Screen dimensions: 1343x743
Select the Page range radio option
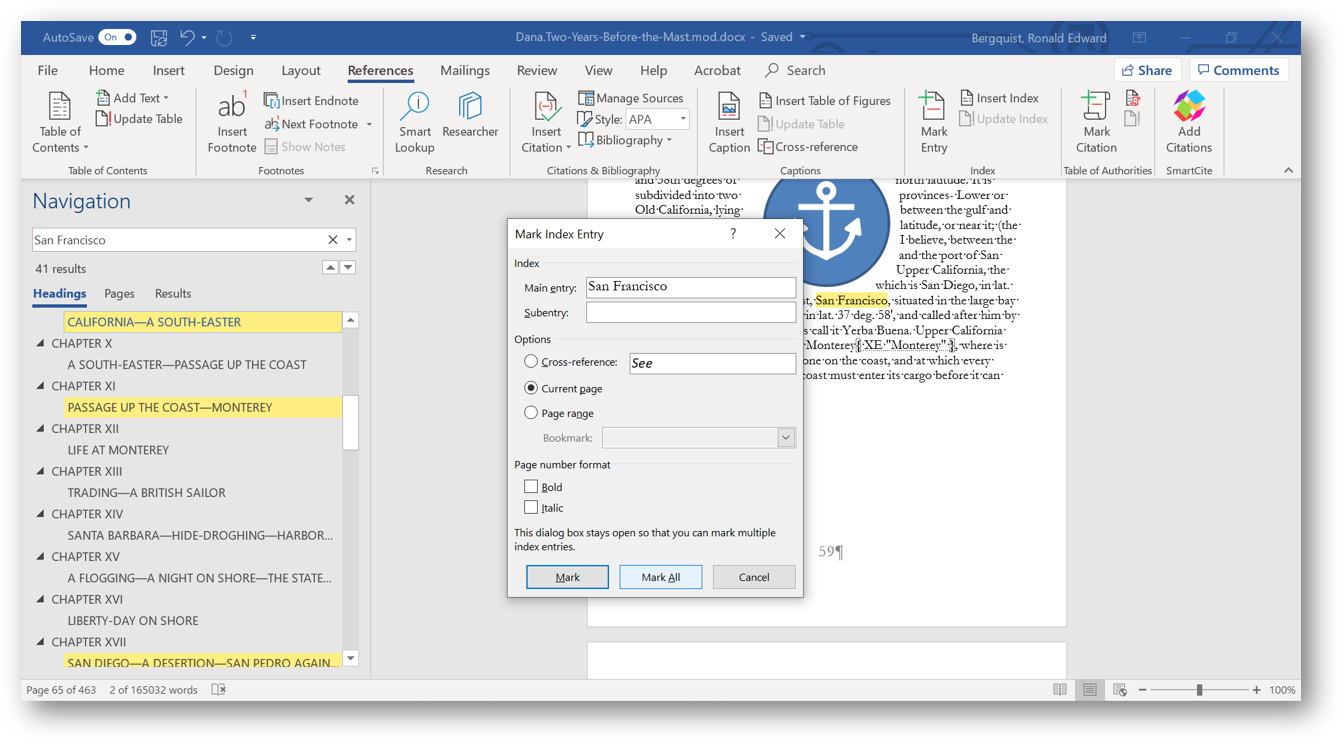tap(531, 413)
